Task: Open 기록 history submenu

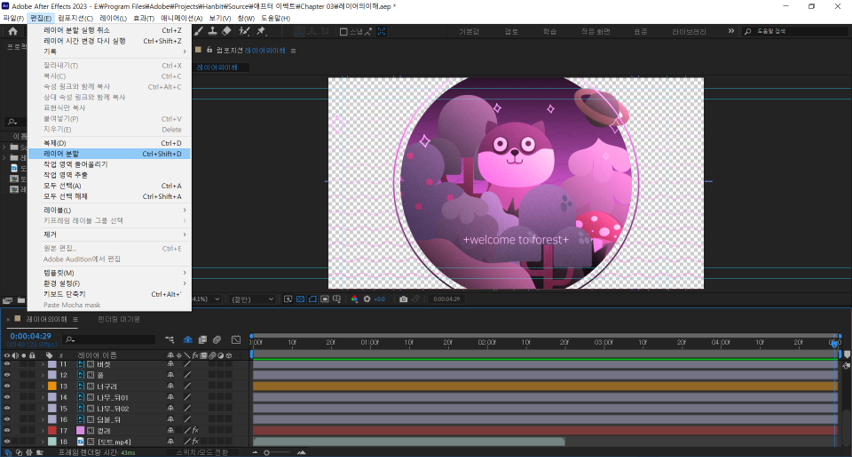Action: 109,52
